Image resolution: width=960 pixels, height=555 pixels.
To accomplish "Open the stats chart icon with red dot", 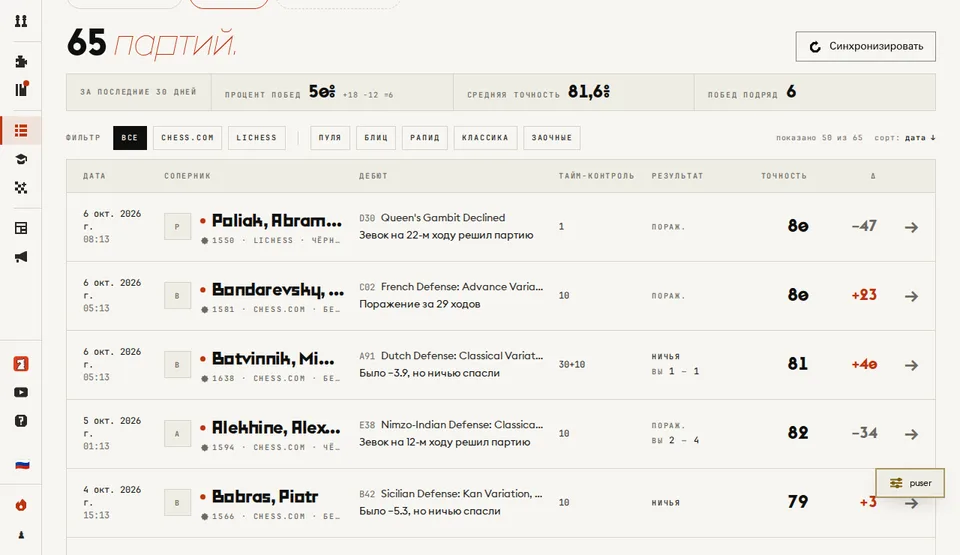I will click(21, 89).
